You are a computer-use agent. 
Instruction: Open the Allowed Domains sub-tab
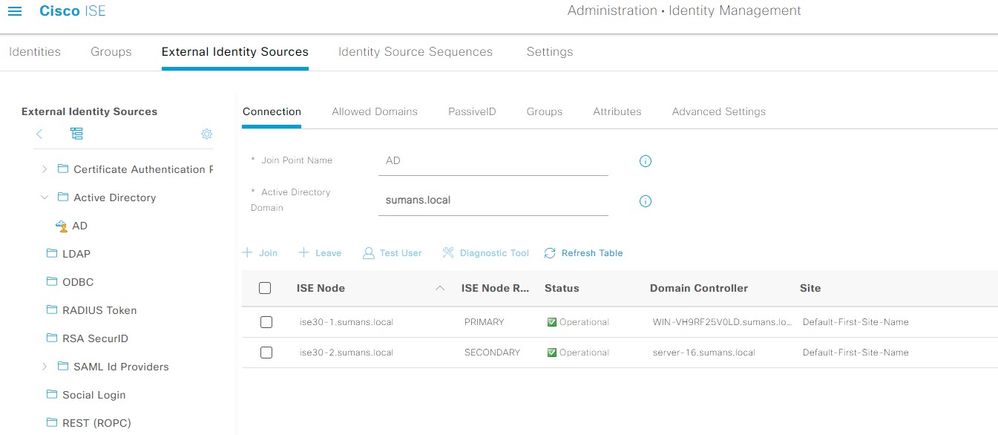[x=374, y=111]
